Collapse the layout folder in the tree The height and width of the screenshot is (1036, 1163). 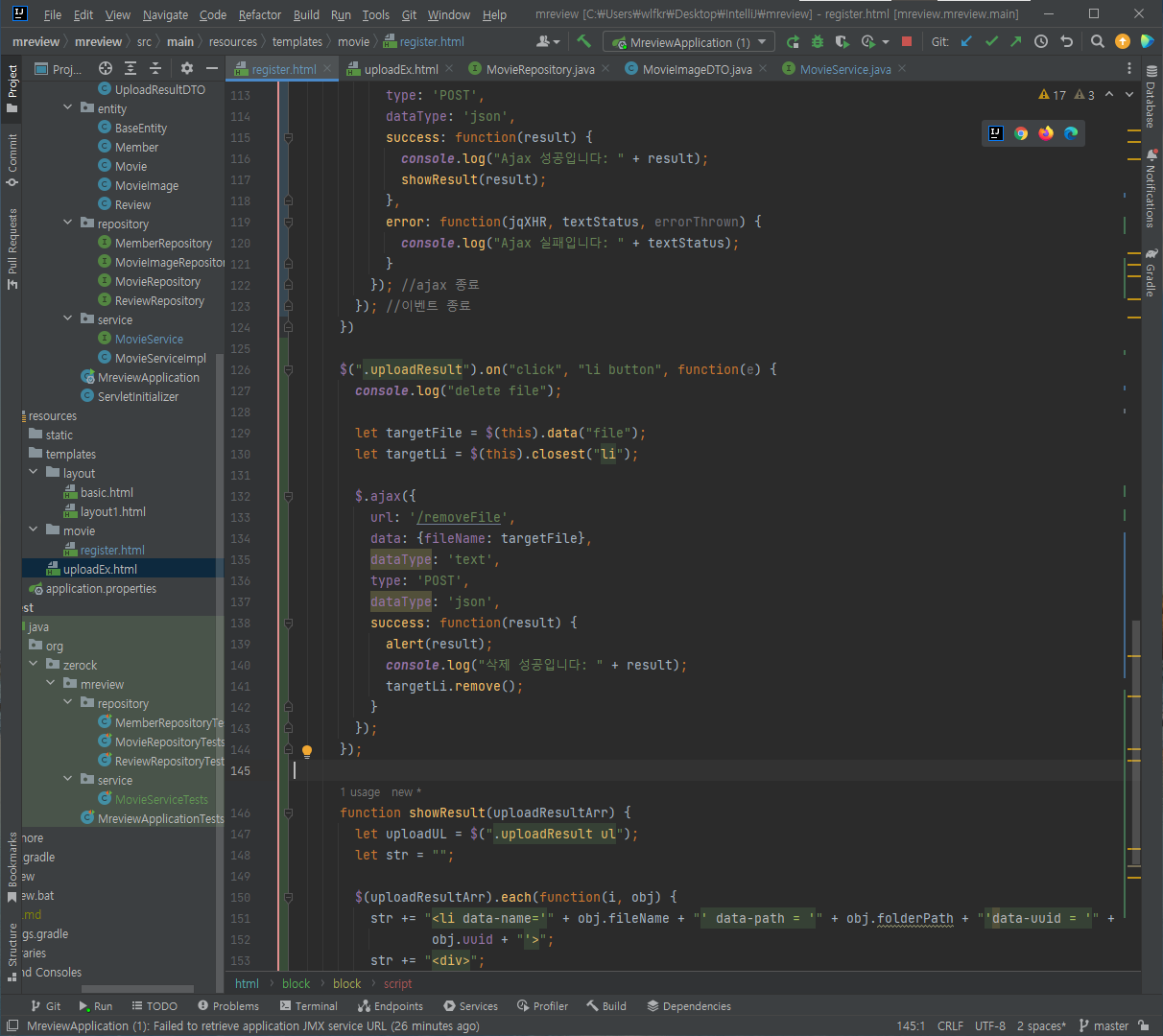[33, 472]
